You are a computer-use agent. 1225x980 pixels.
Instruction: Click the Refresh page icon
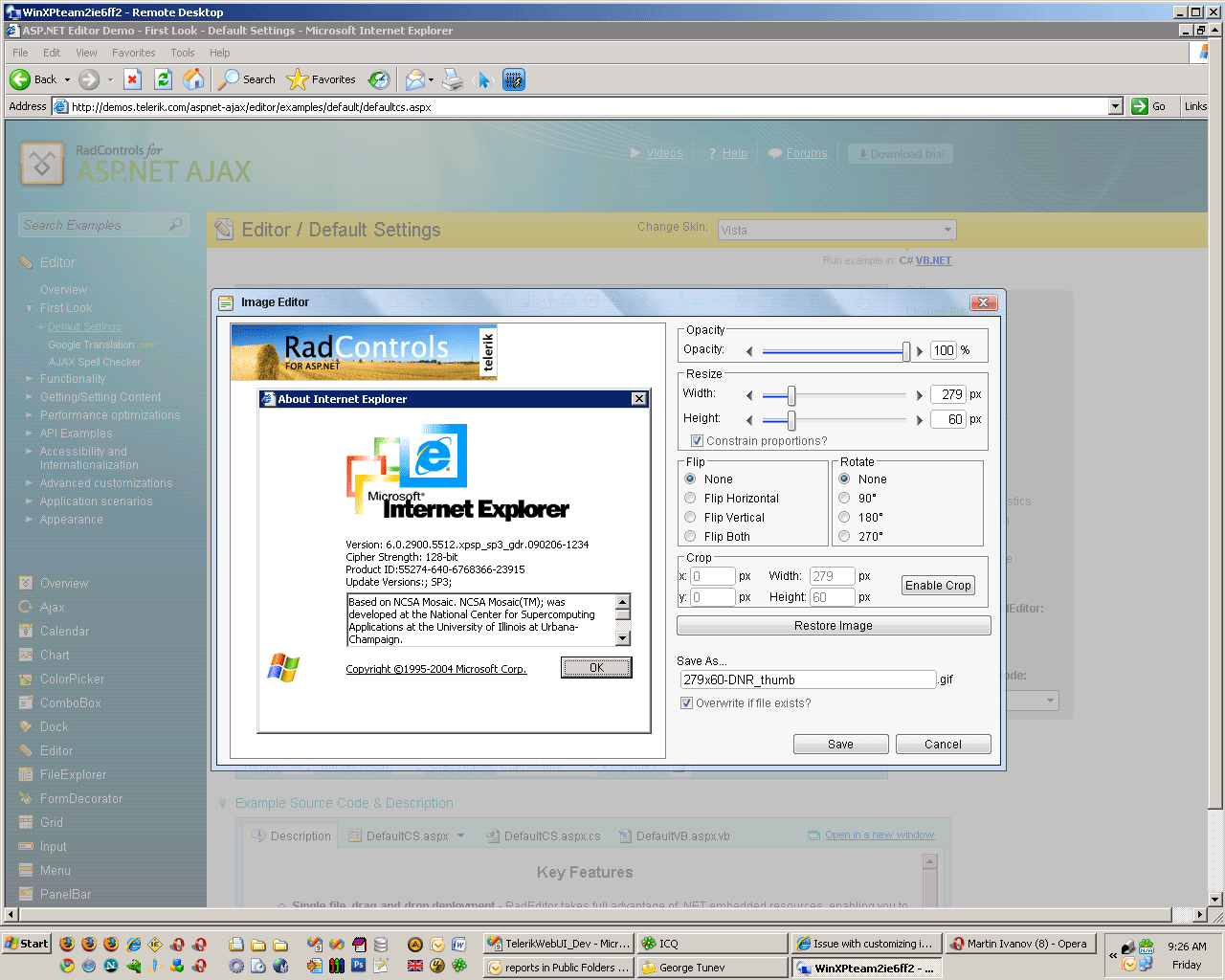click(163, 79)
